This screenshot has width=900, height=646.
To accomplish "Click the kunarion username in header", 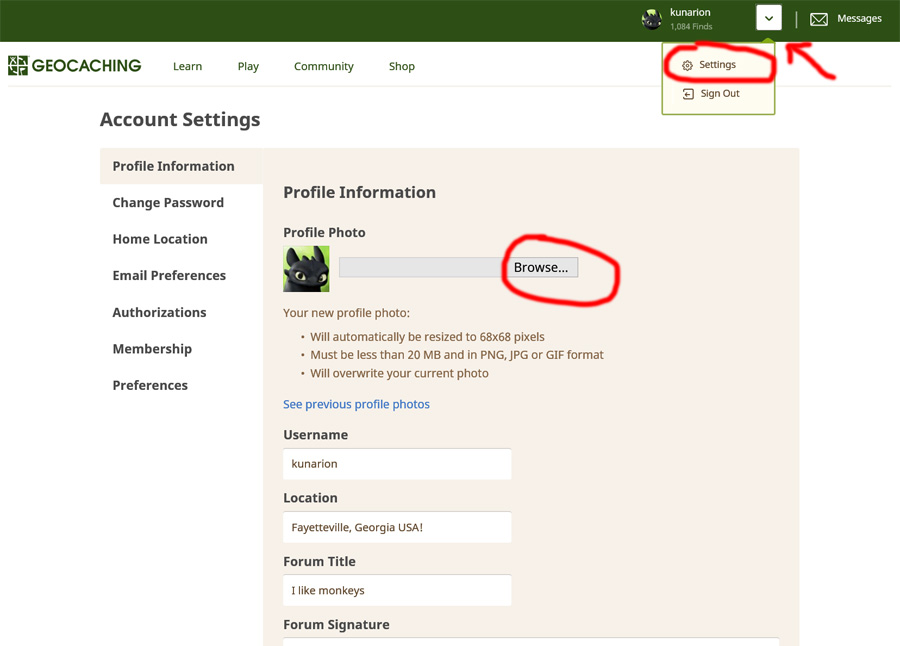I will [690, 12].
